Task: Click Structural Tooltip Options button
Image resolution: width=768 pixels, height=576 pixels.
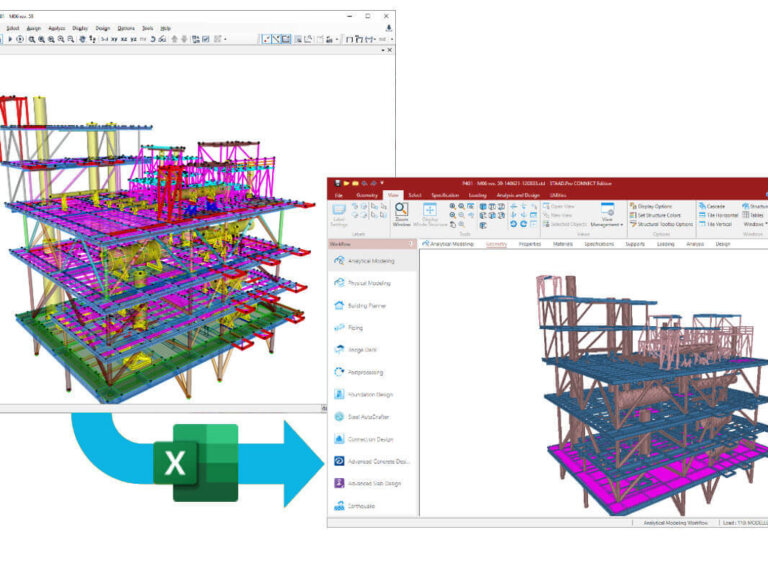Action: [x=662, y=224]
